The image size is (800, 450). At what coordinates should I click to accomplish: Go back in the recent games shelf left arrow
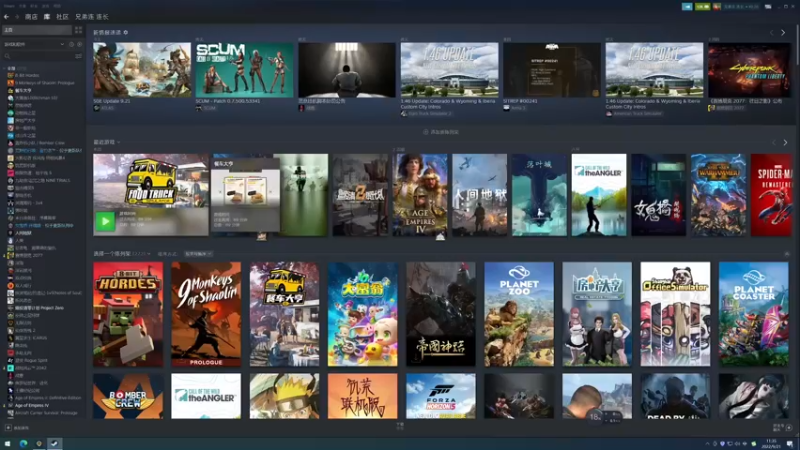point(773,143)
